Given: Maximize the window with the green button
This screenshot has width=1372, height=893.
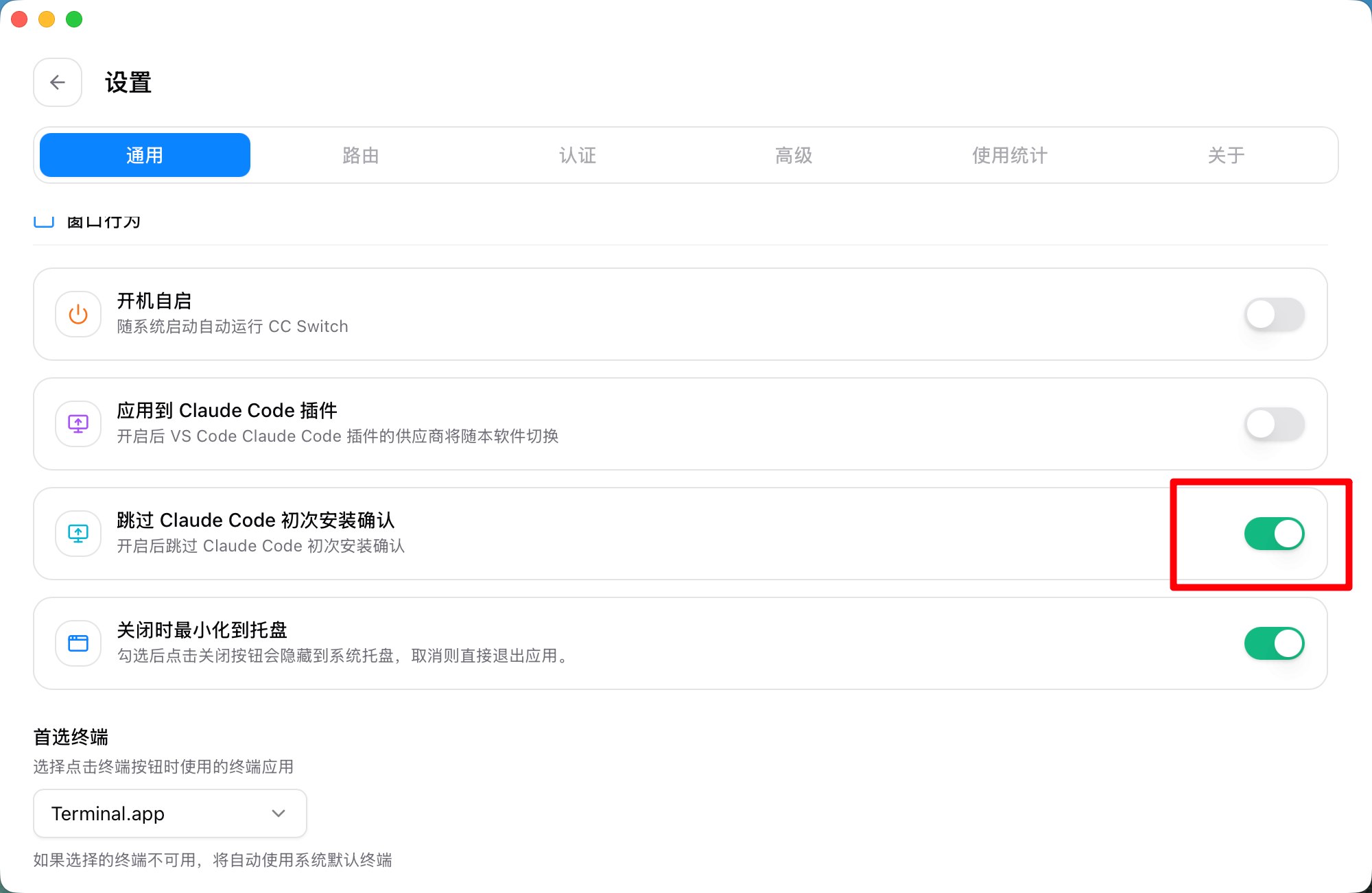Looking at the screenshot, I should pyautogui.click(x=74, y=19).
